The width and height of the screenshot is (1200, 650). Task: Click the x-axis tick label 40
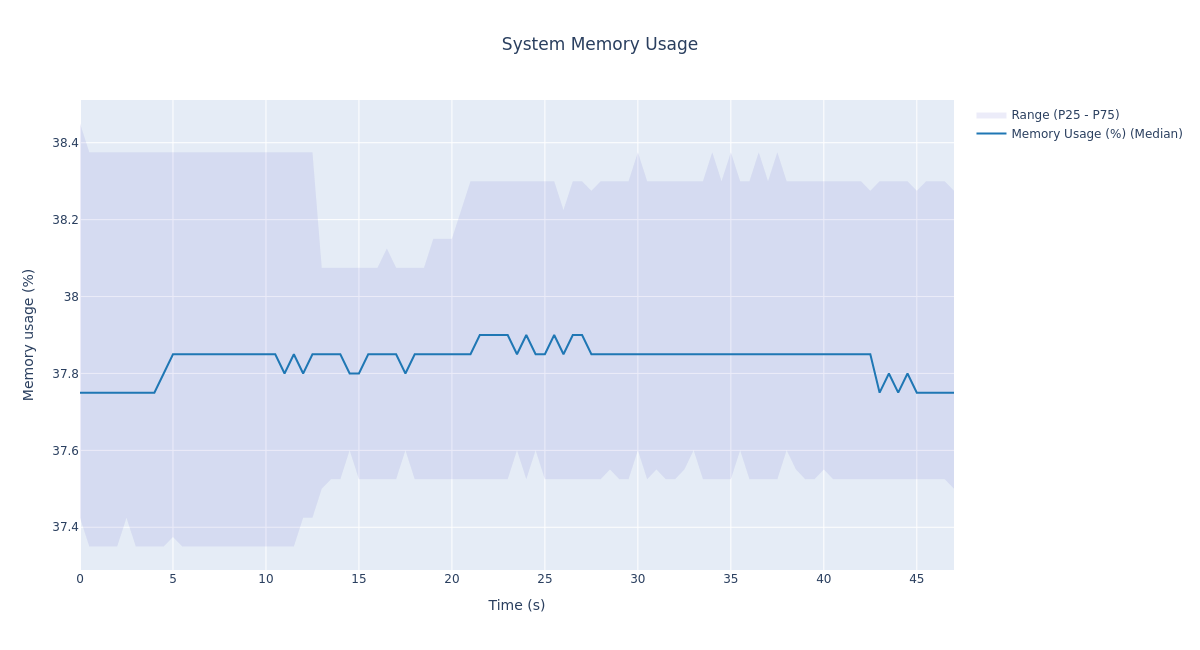click(x=824, y=579)
